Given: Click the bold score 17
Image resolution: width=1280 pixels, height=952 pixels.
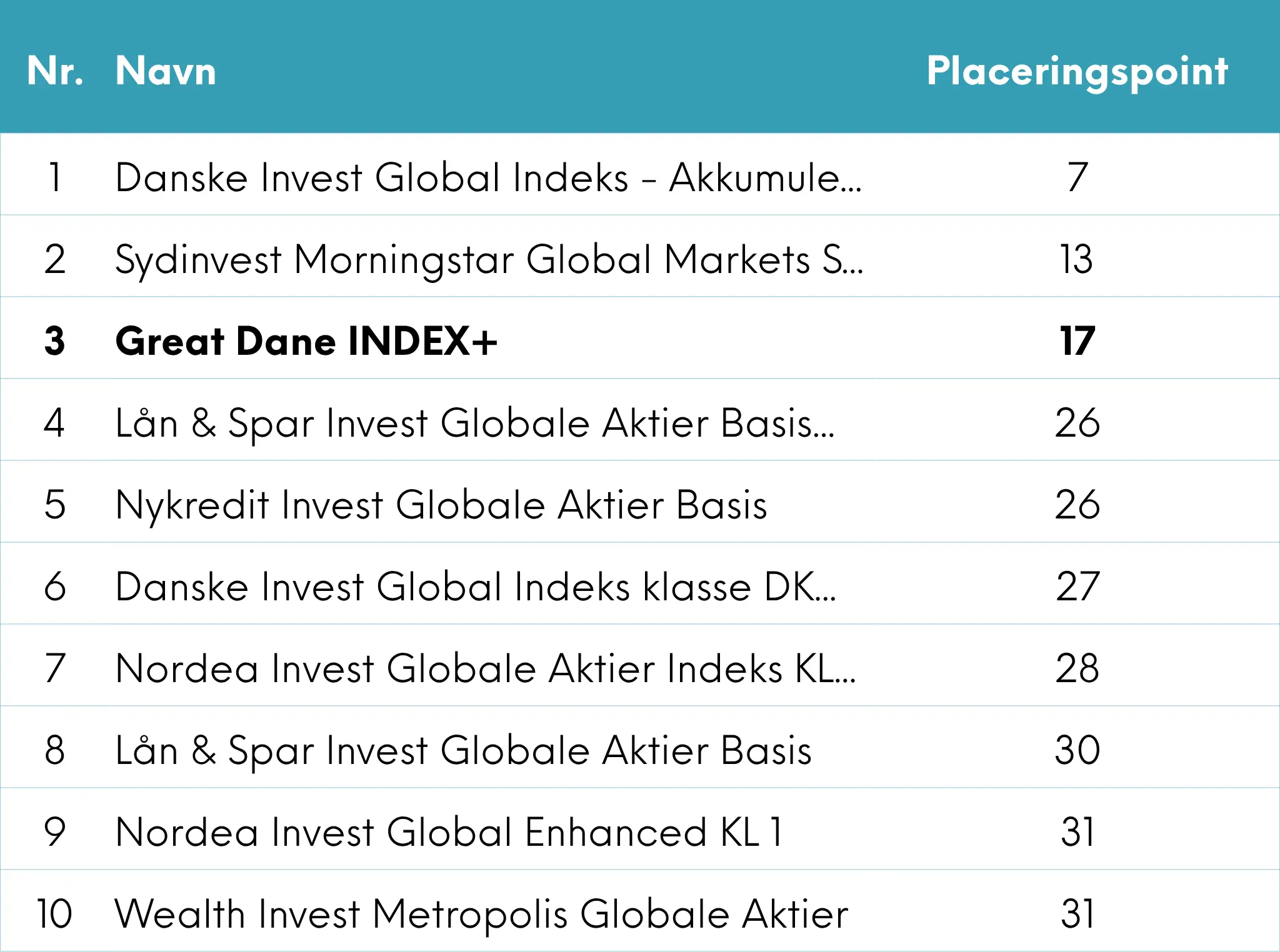Looking at the screenshot, I should [1077, 341].
